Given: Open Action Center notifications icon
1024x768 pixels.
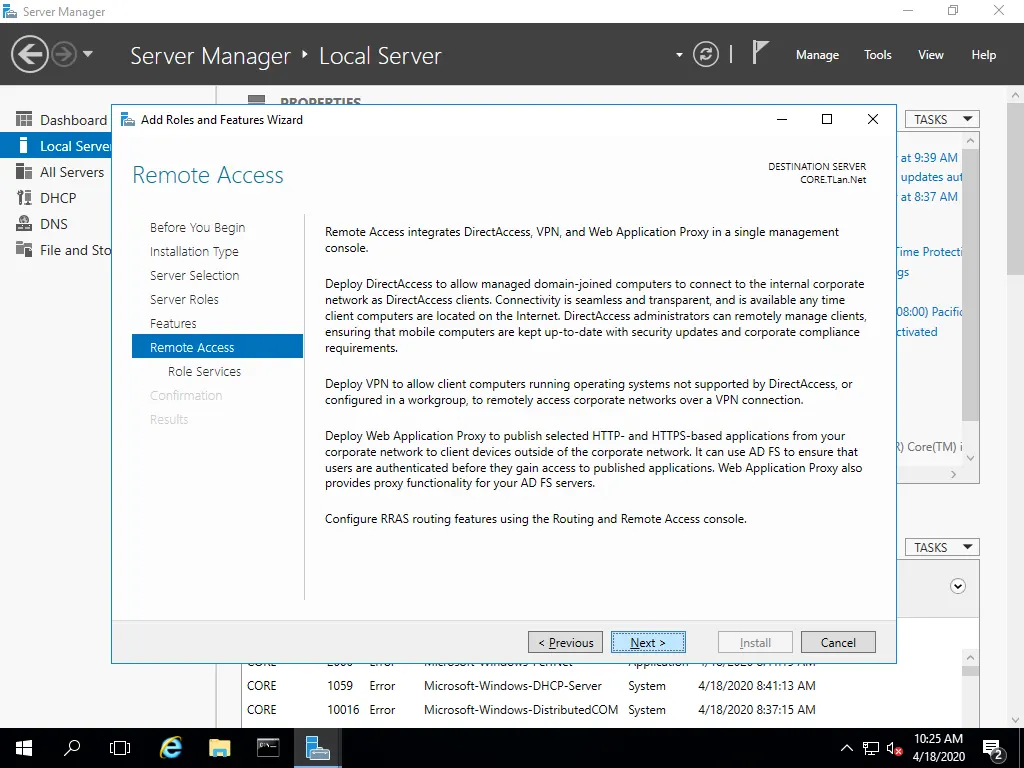Looking at the screenshot, I should click(x=993, y=749).
